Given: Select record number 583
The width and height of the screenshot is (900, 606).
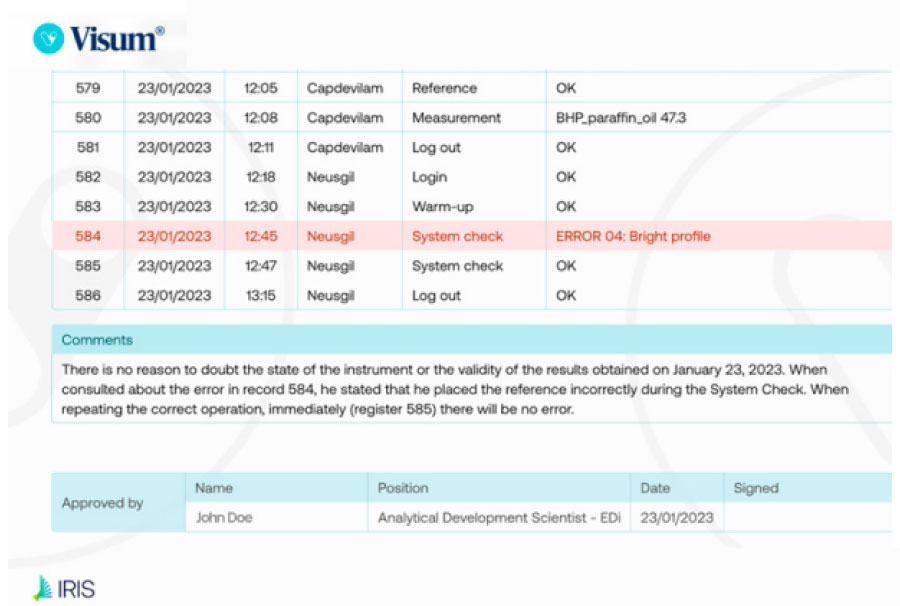Looking at the screenshot, I should tap(88, 207).
